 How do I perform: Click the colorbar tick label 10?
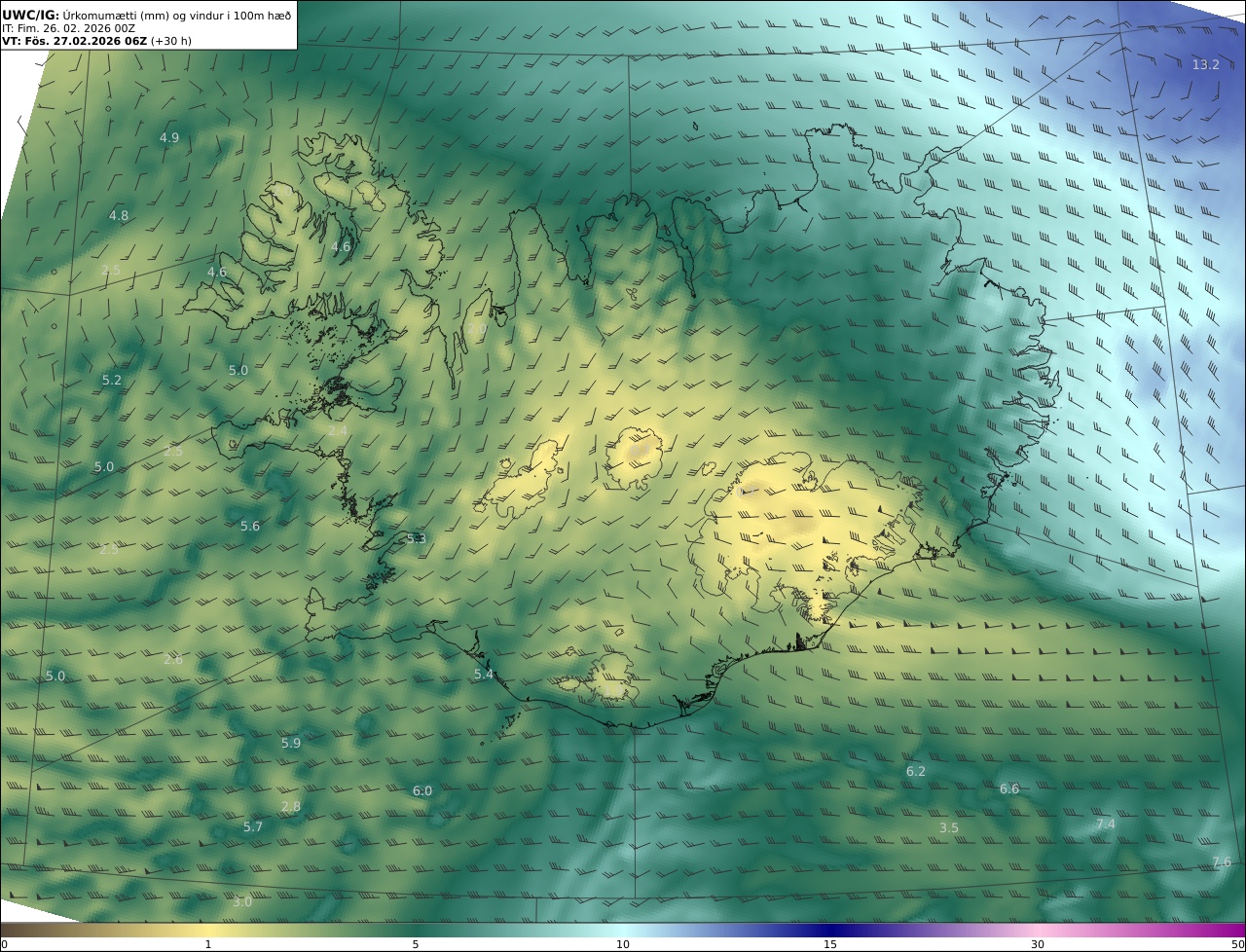click(x=623, y=944)
